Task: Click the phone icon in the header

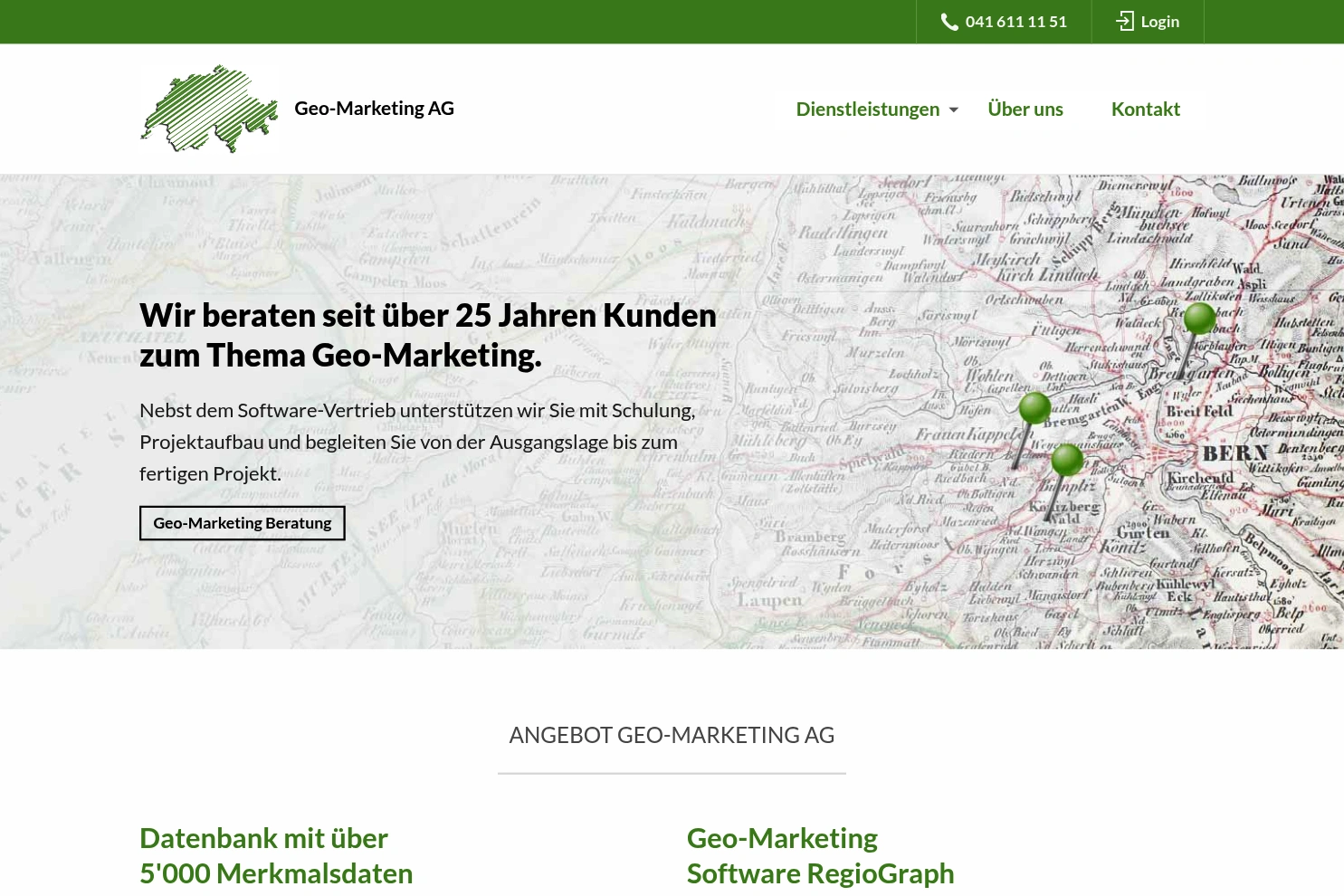Action: (949, 21)
